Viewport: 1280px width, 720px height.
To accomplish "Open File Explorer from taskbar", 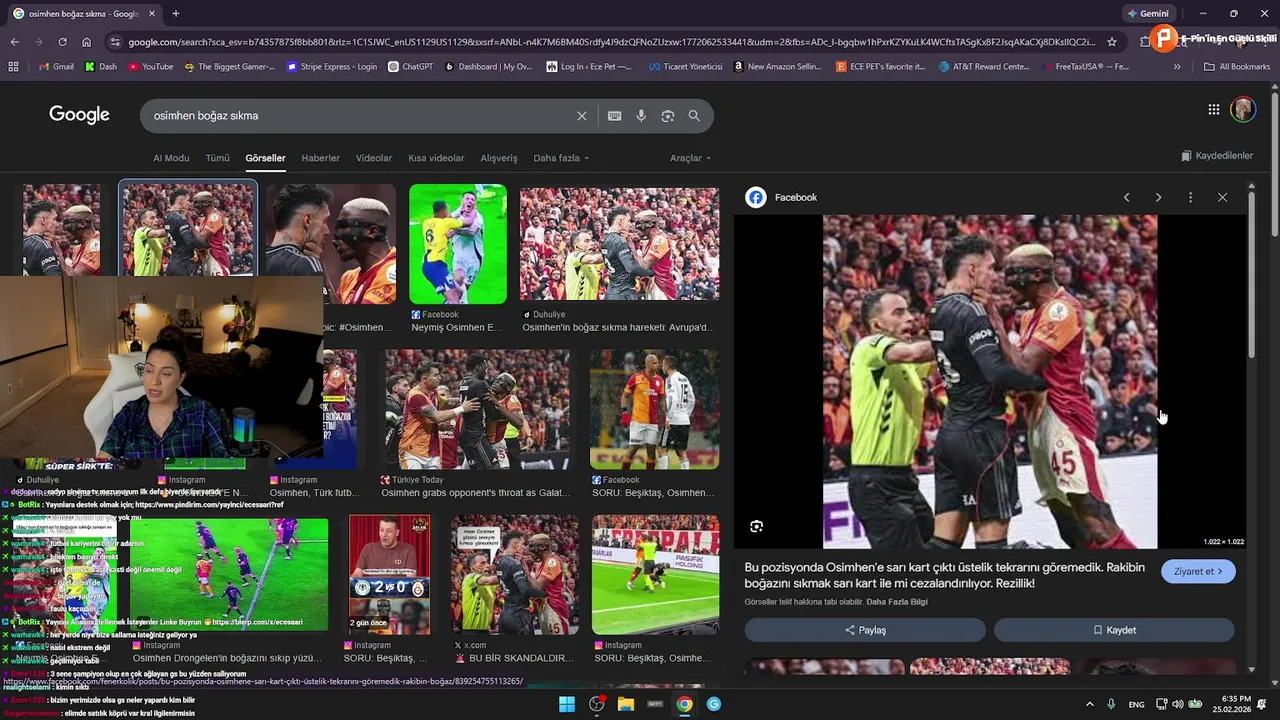I will pos(626,704).
